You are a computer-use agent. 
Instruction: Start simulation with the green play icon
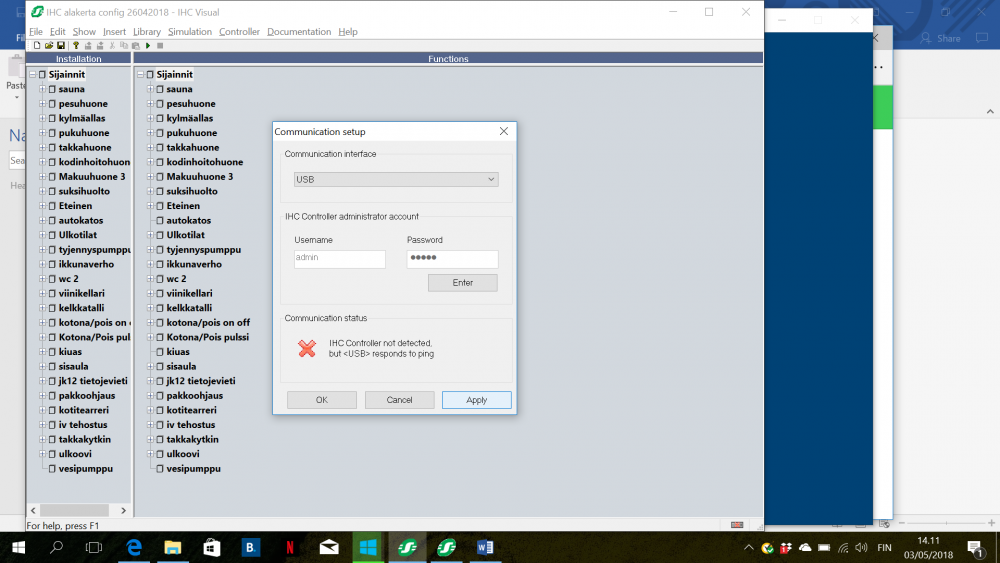[x=148, y=46]
